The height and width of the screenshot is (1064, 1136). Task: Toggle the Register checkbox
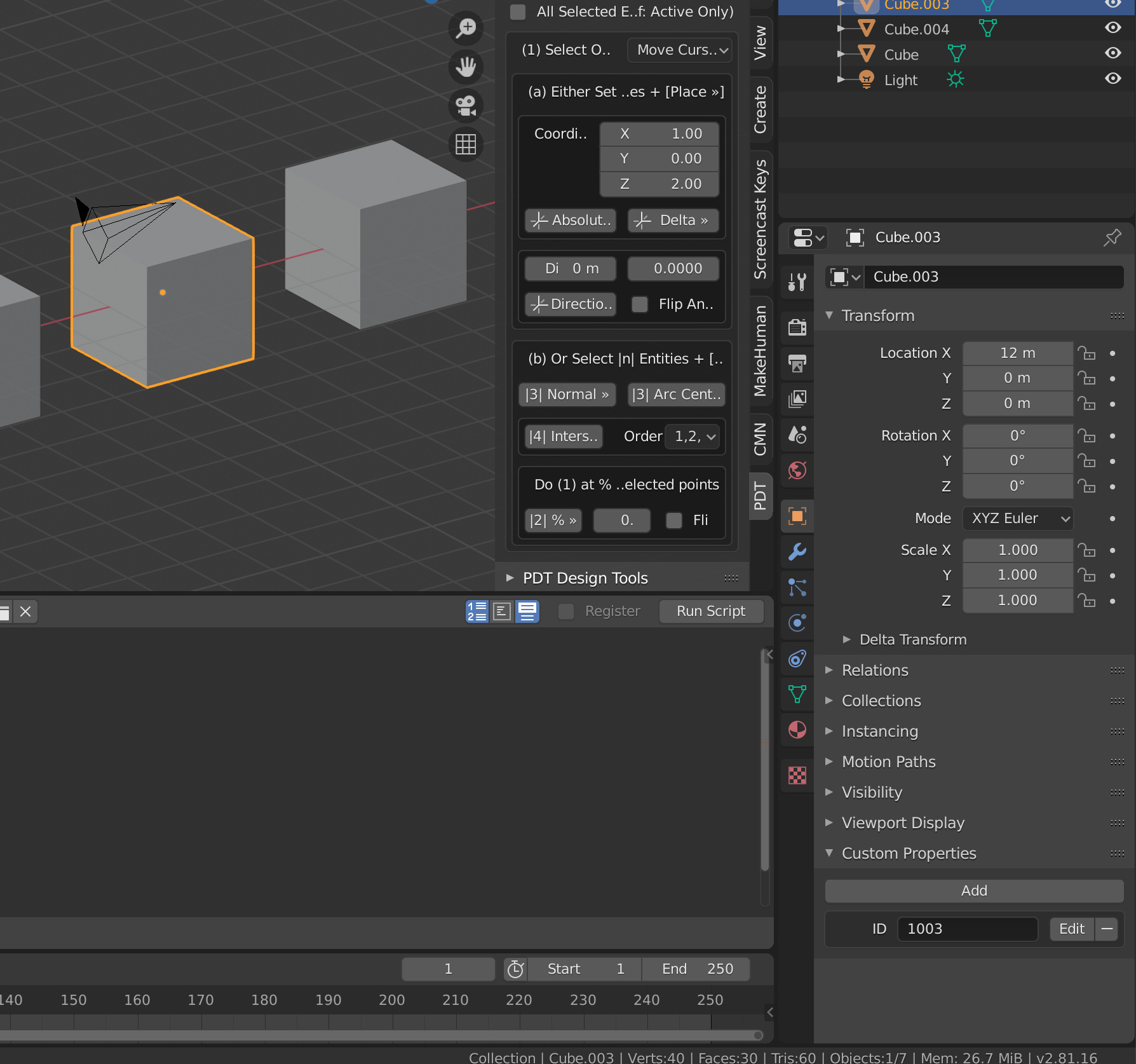coord(566,611)
